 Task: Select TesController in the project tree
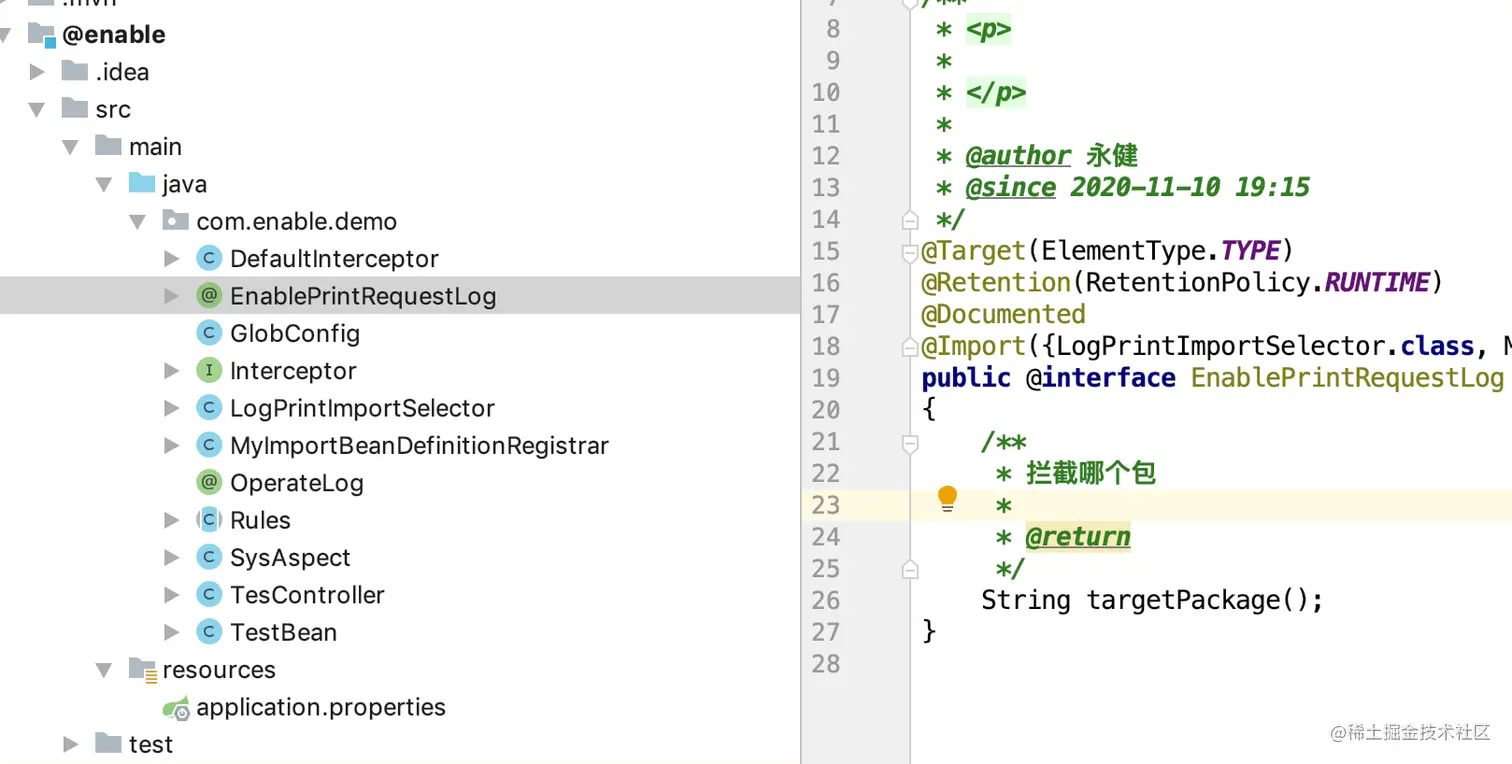pyautogui.click(x=307, y=595)
